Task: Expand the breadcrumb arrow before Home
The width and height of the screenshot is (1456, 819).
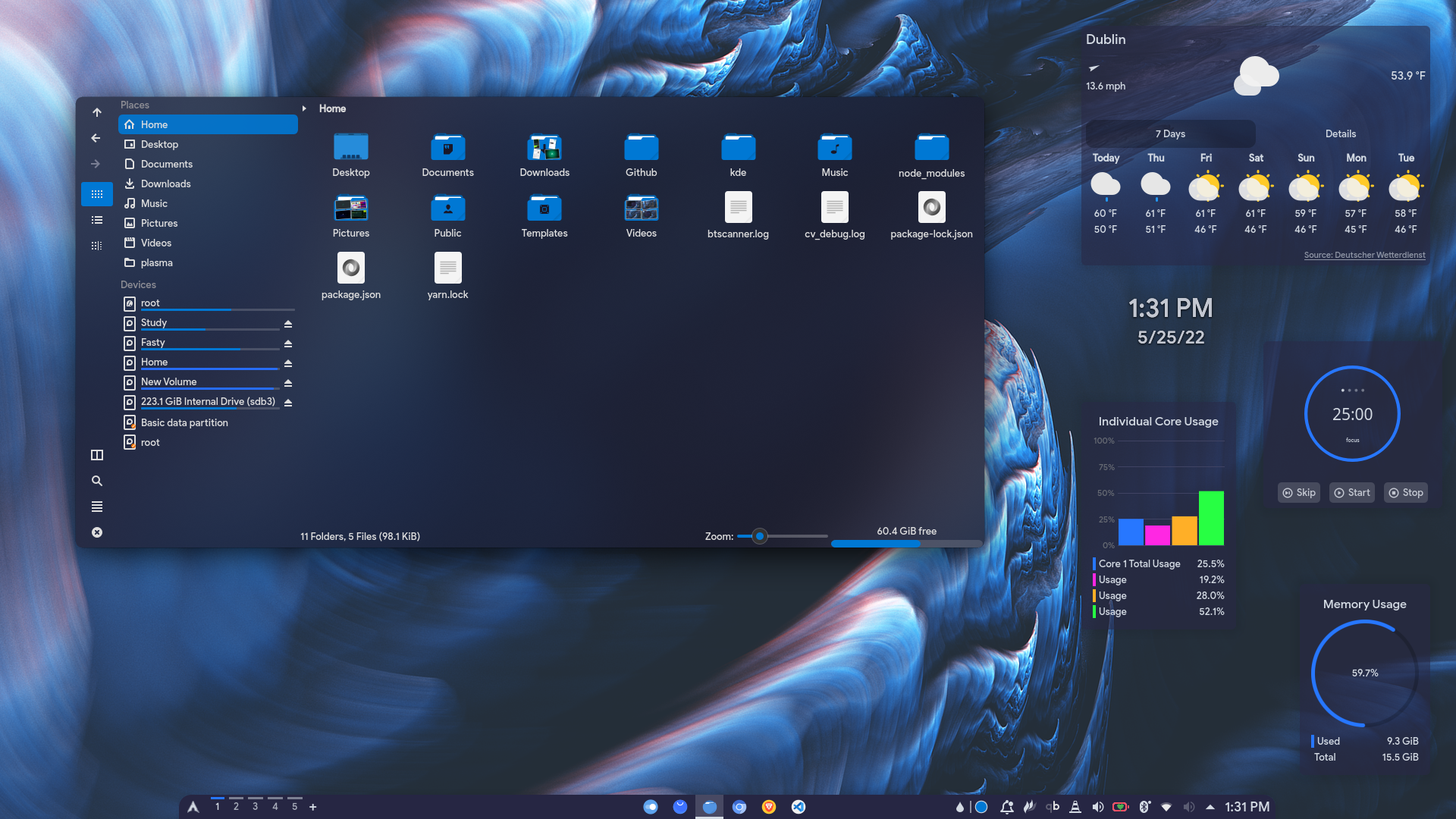Action: pos(304,108)
